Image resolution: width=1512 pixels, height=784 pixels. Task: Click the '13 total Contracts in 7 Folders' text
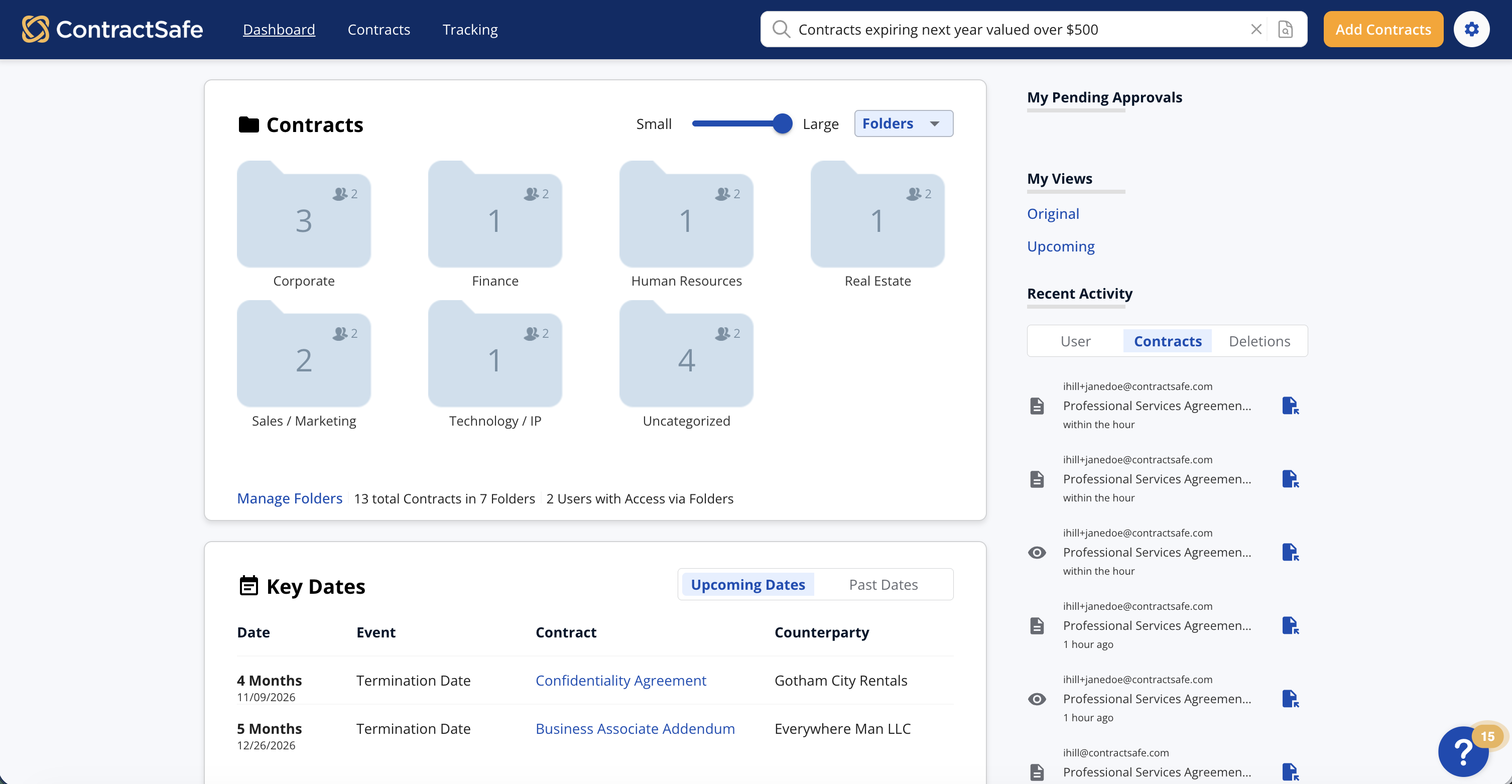(444, 498)
